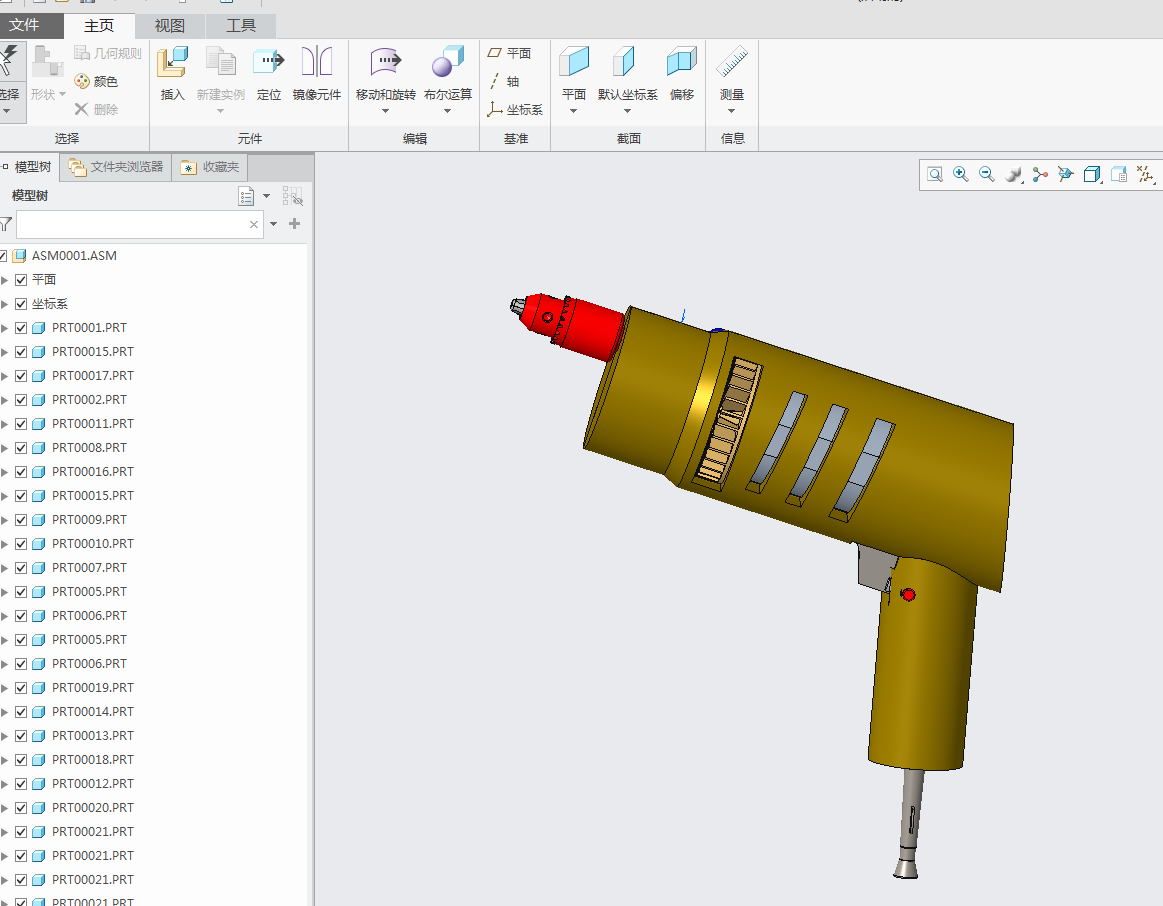Click the cube-with-axes view orientation icon

click(x=1066, y=175)
